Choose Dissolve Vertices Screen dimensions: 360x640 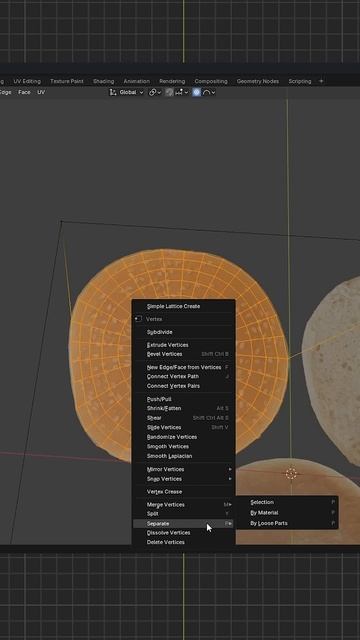183,533
